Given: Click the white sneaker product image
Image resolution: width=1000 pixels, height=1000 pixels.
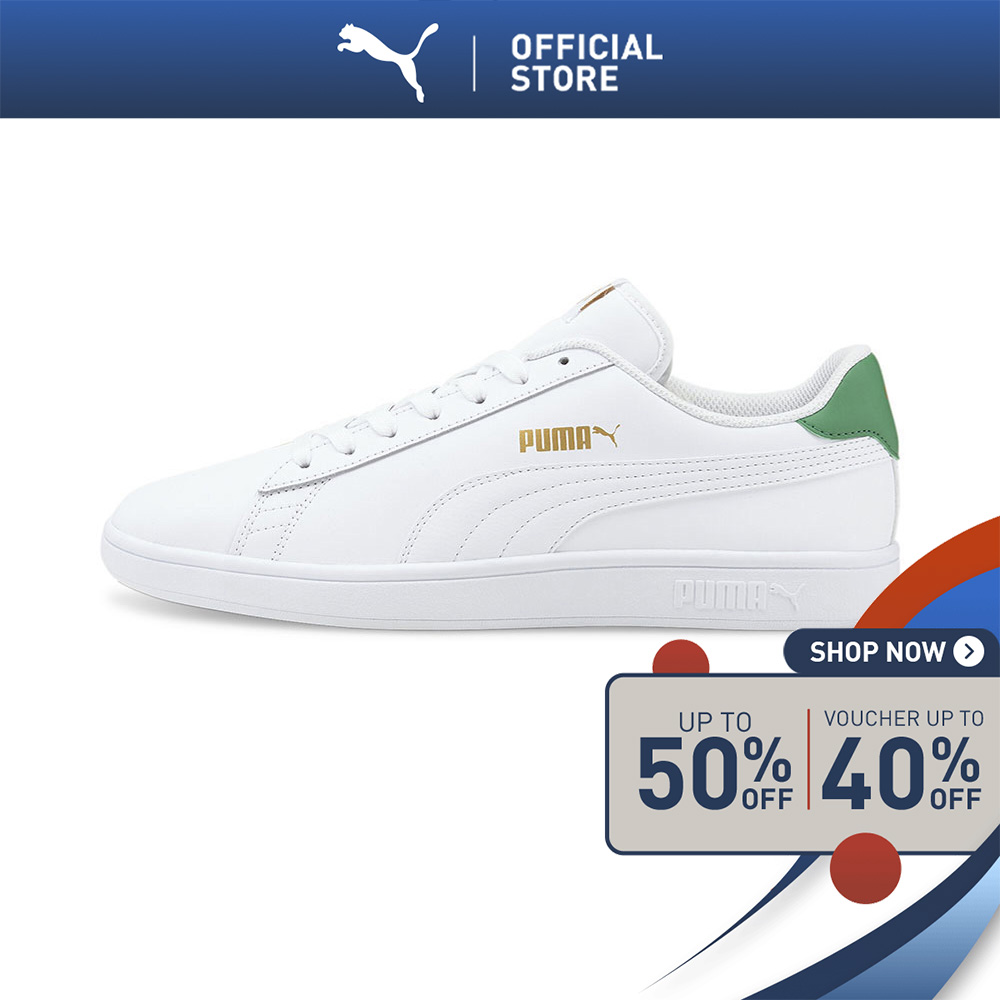Looking at the screenshot, I should (501, 454).
